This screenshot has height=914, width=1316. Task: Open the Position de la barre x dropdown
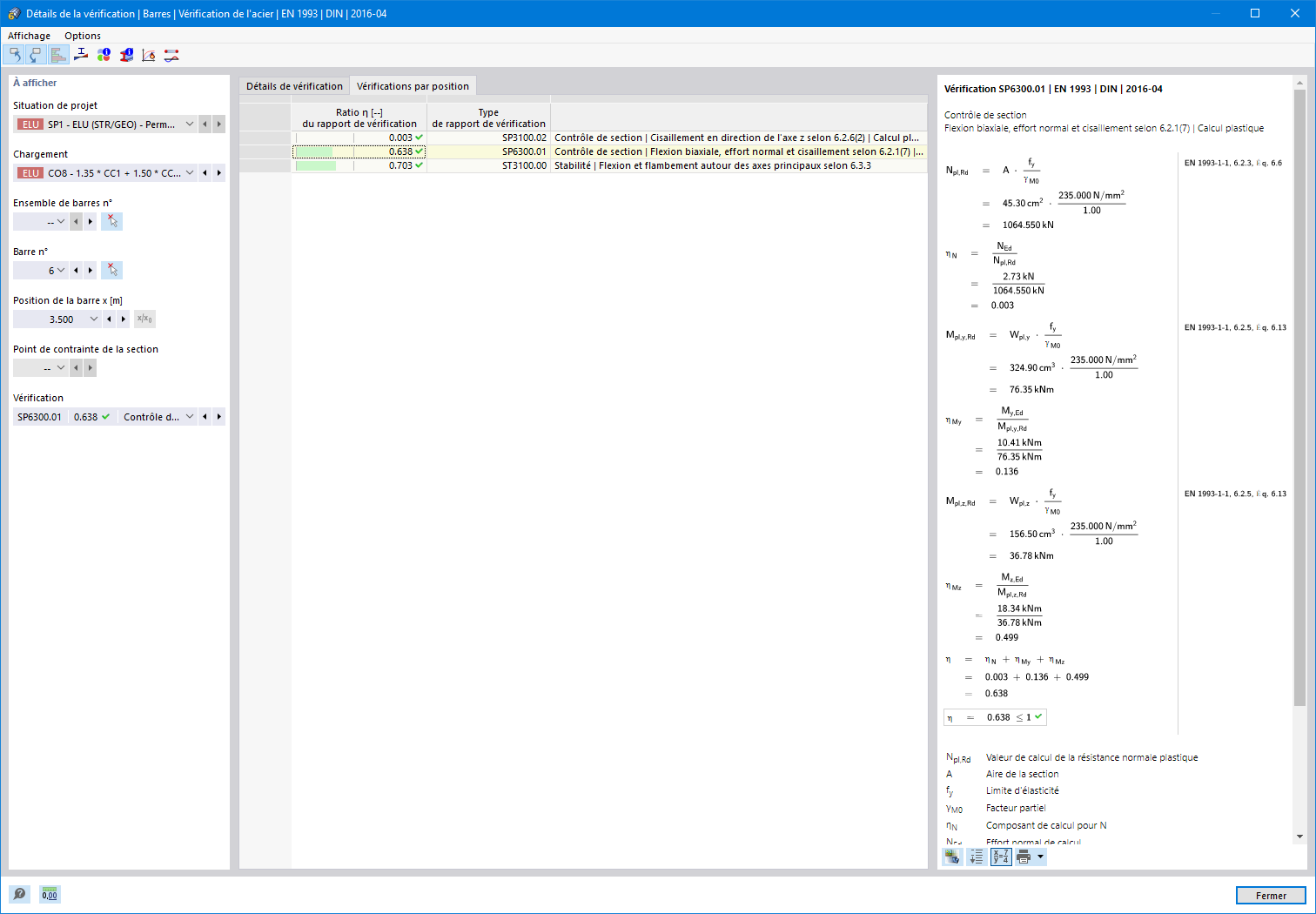coord(94,319)
